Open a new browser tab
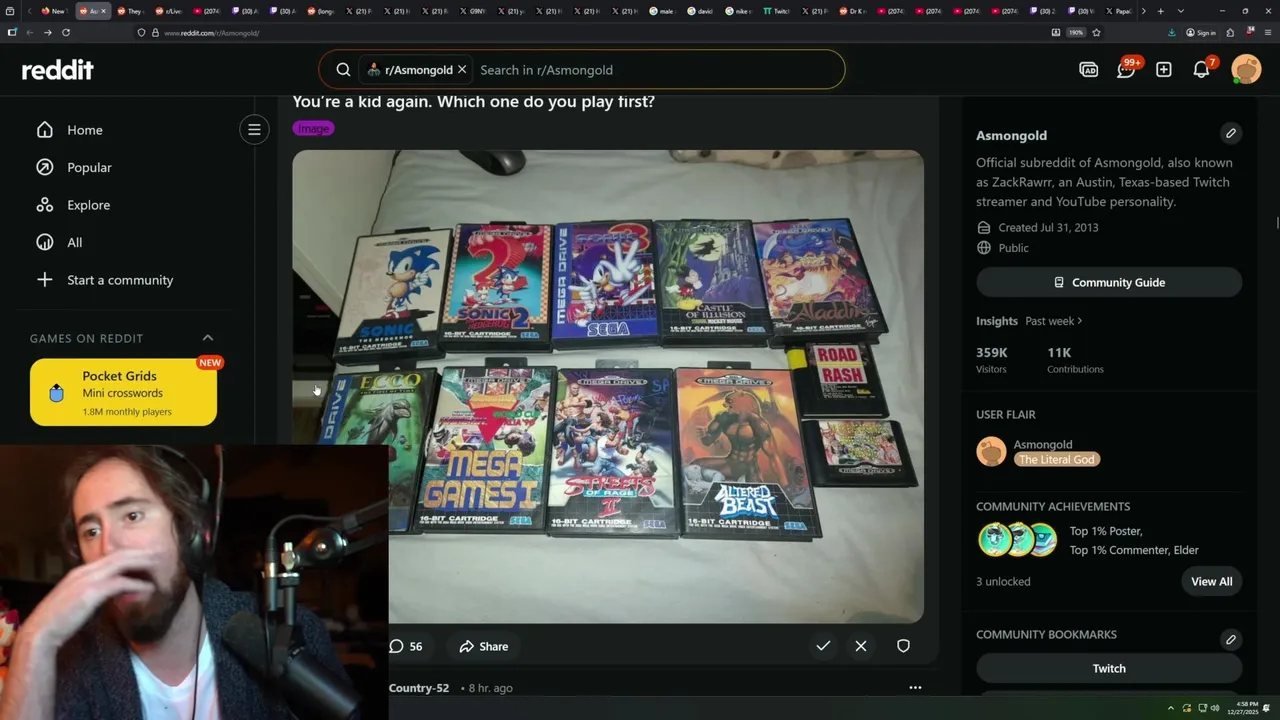The width and height of the screenshot is (1280, 720). [1160, 11]
